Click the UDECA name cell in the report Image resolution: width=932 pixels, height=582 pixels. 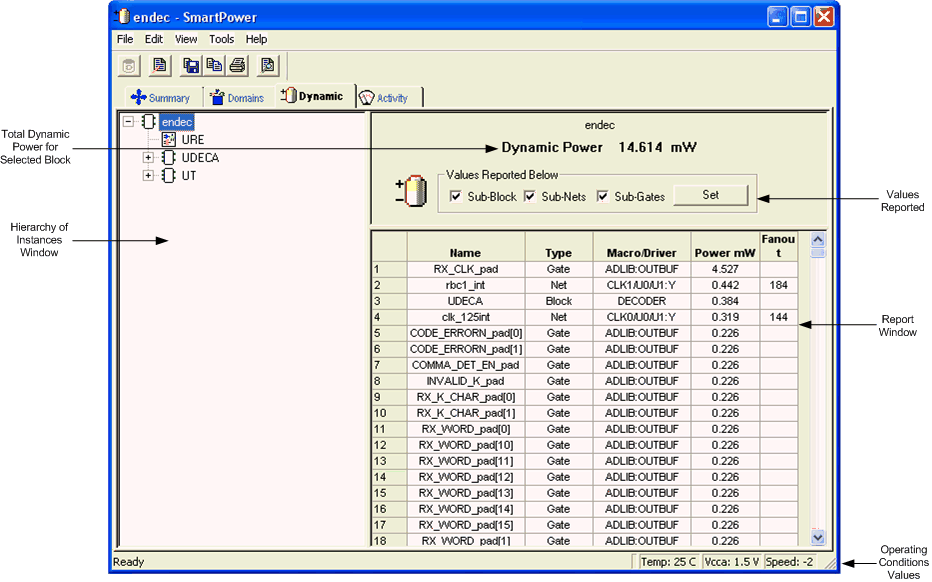pyautogui.click(x=466, y=301)
